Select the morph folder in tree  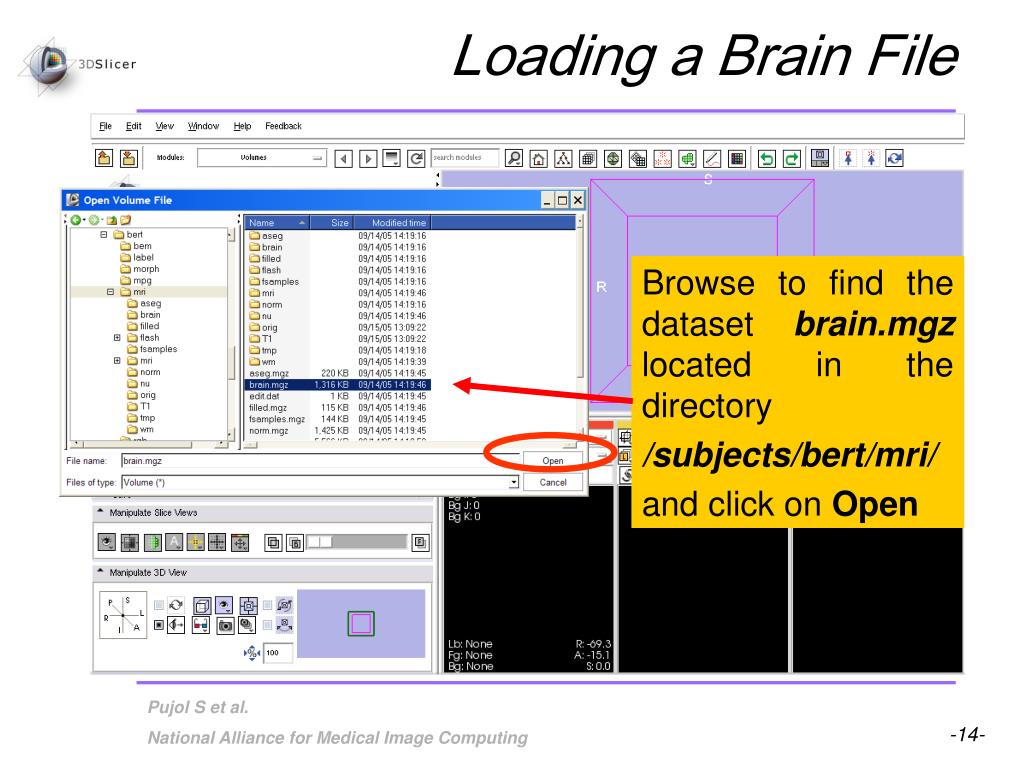(x=140, y=269)
